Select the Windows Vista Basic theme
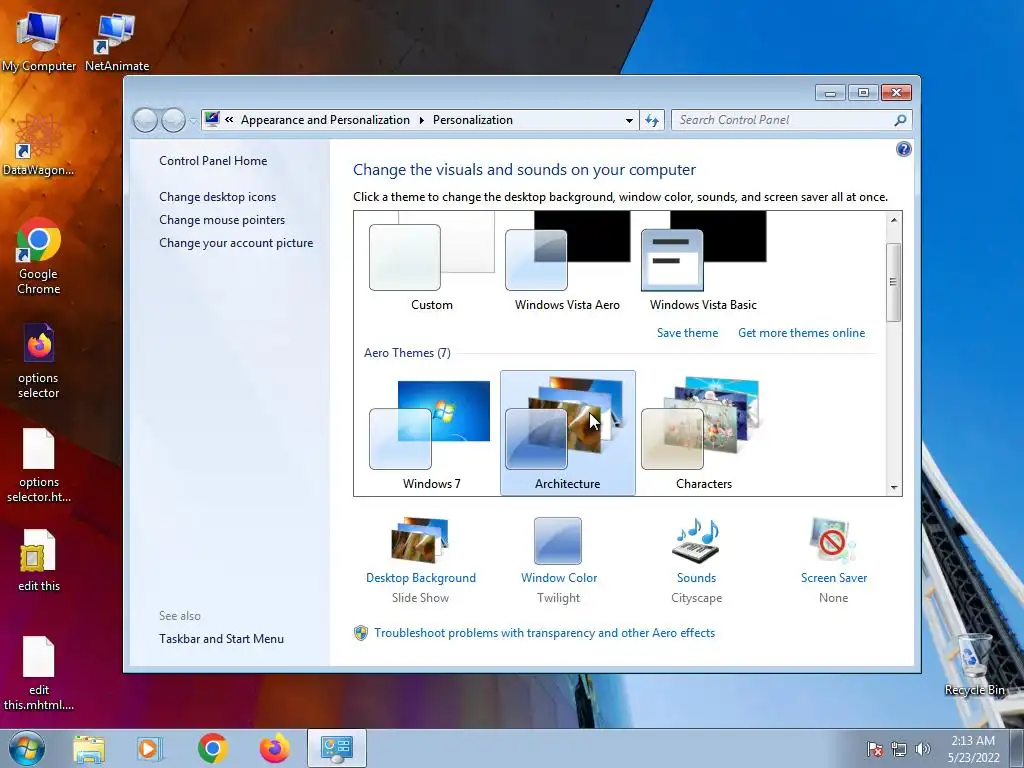The height and width of the screenshot is (768, 1024). coord(703,263)
